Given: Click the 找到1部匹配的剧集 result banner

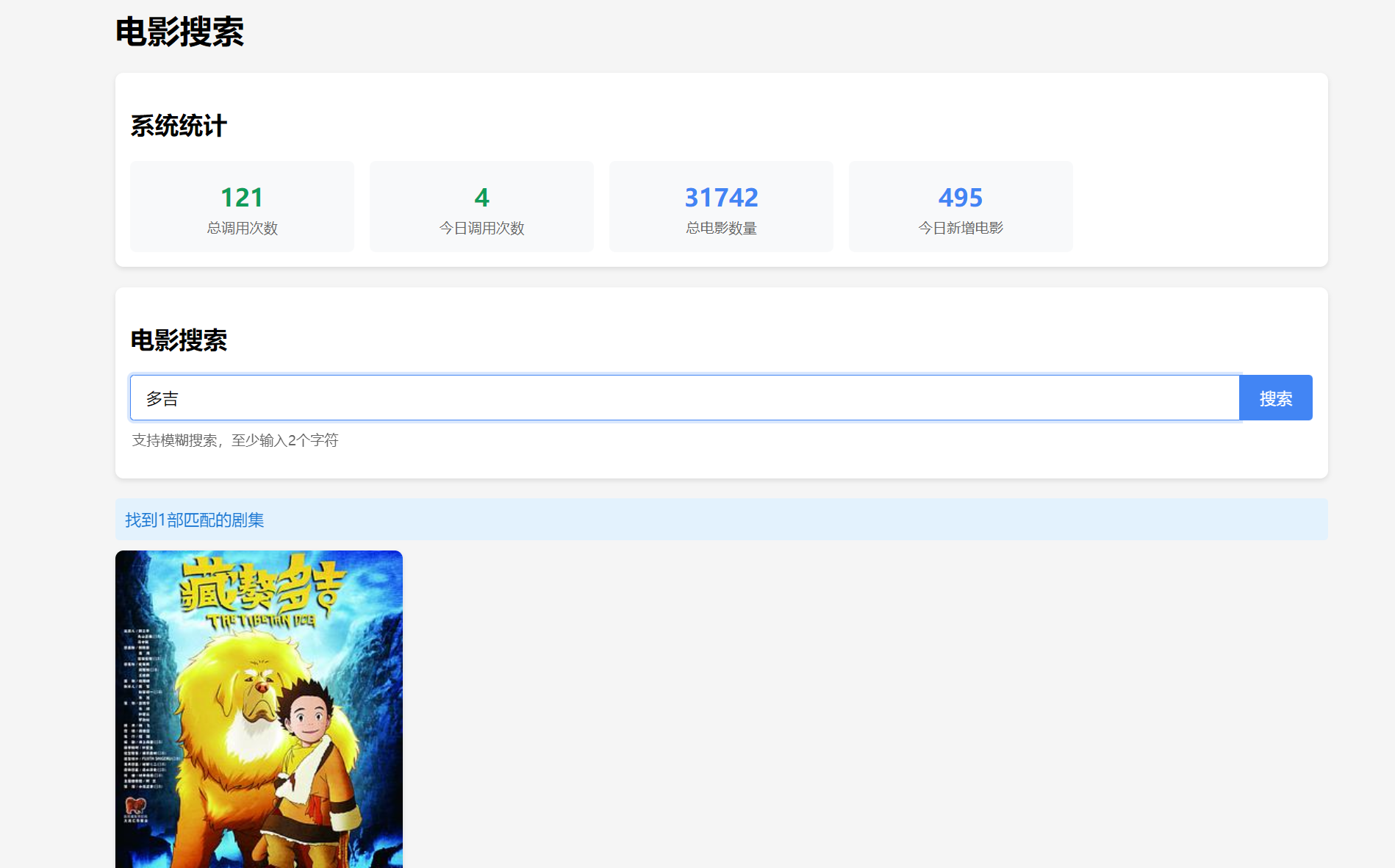Looking at the screenshot, I should pyautogui.click(x=195, y=520).
